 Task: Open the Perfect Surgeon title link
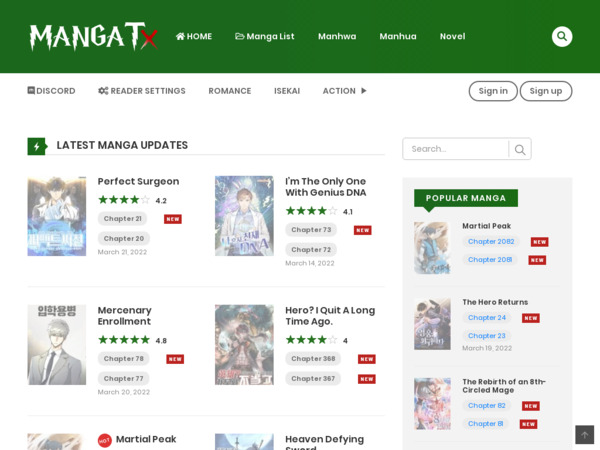[x=138, y=181]
